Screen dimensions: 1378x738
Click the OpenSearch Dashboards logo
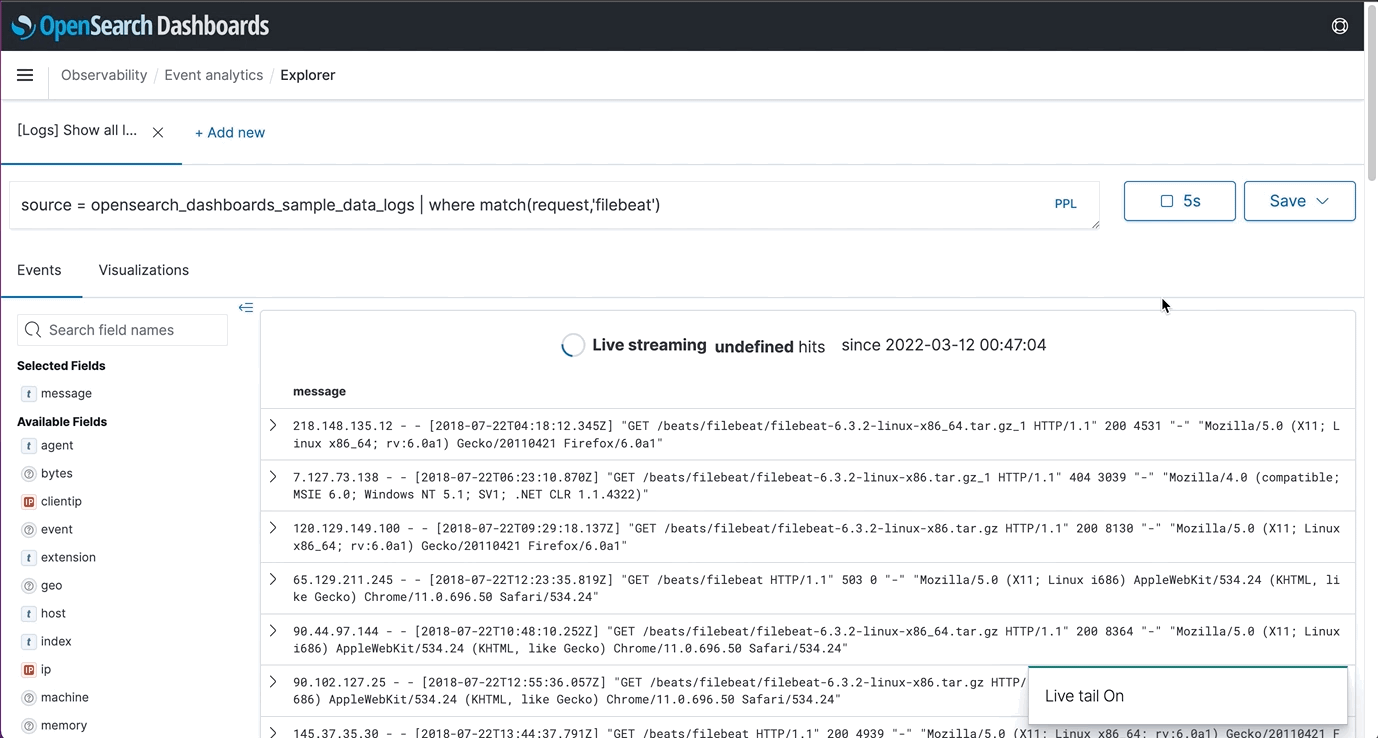pyautogui.click(x=140, y=26)
